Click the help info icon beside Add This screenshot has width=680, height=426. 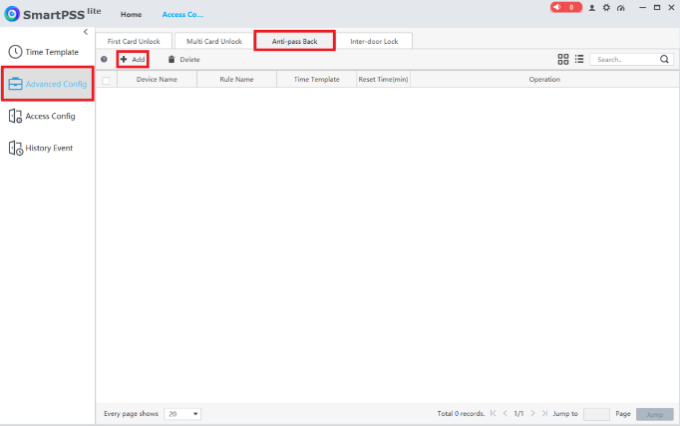tap(104, 59)
